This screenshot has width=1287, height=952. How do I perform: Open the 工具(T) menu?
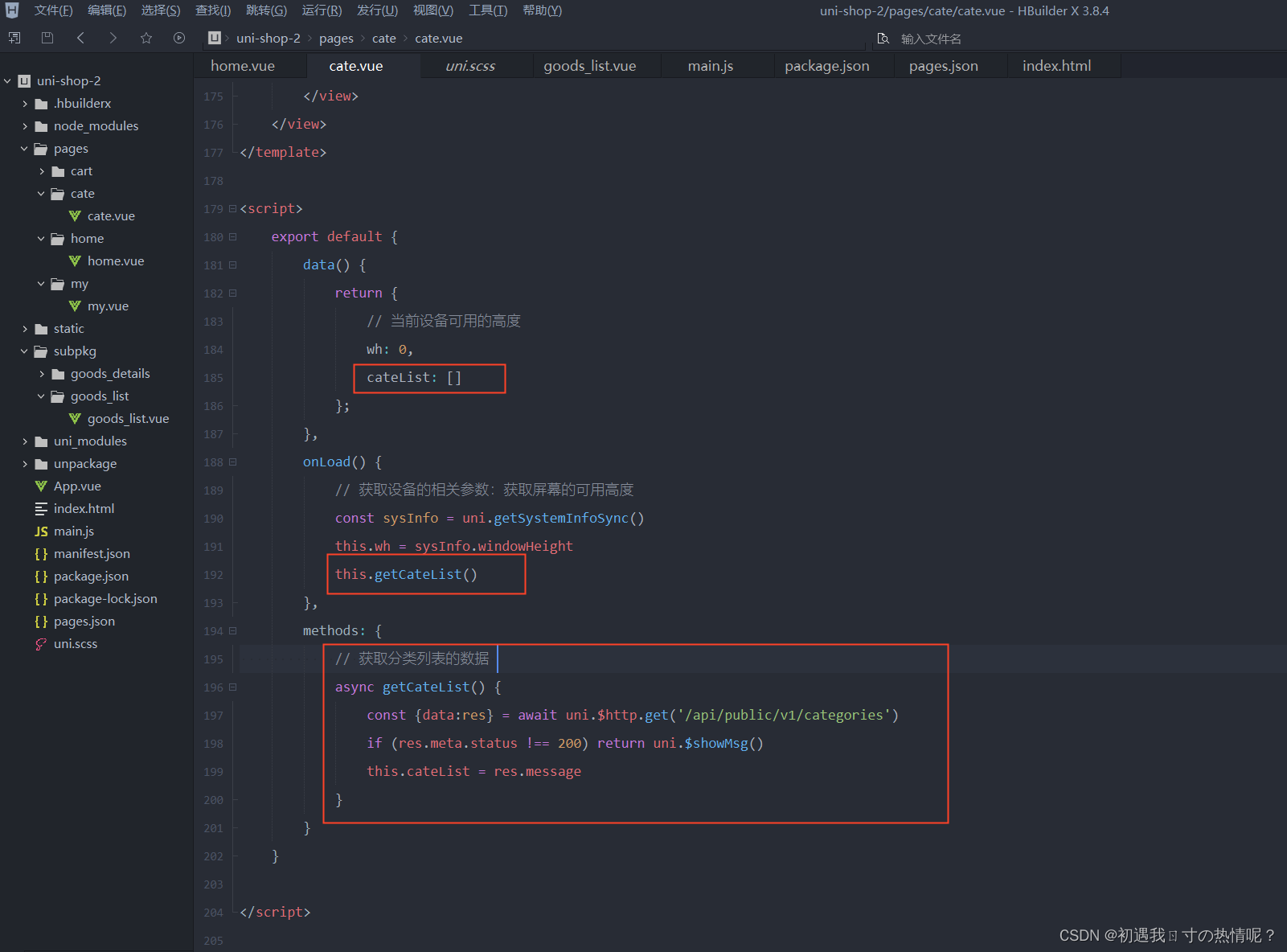(x=488, y=10)
